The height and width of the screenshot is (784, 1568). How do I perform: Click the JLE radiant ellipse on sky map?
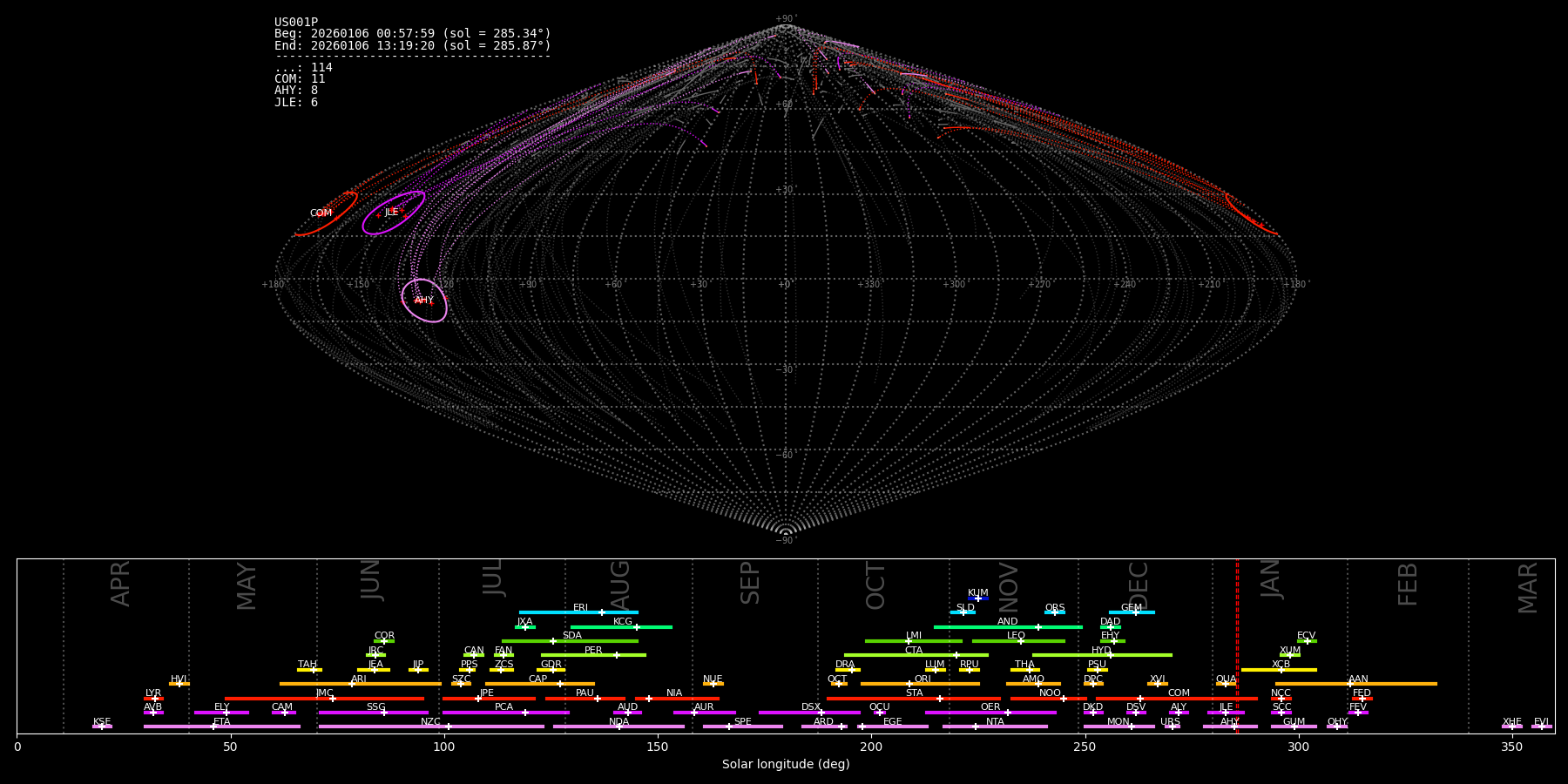[x=394, y=213]
